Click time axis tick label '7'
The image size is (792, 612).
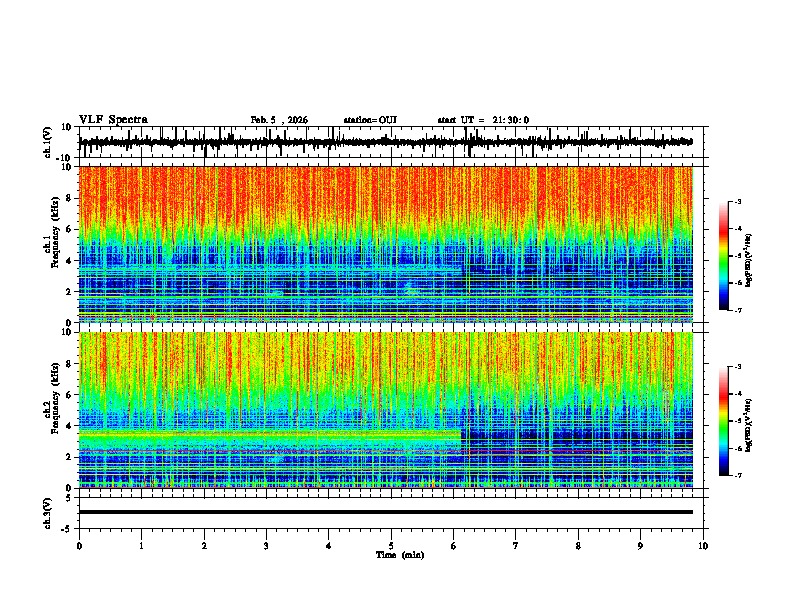click(516, 546)
